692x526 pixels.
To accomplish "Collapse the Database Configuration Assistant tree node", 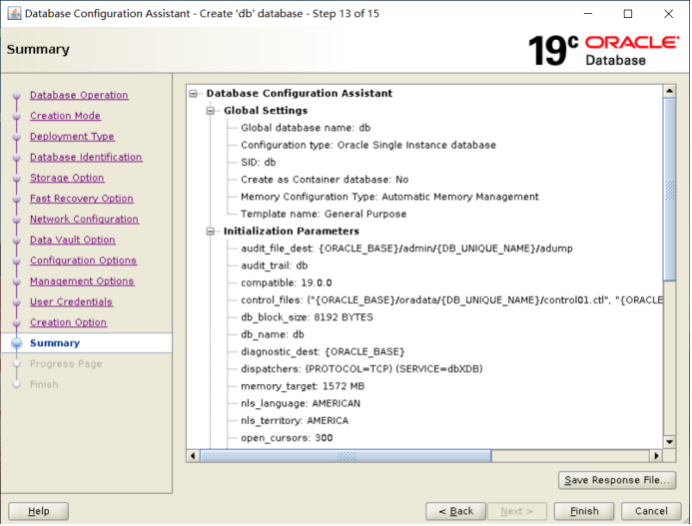I will click(x=193, y=94).
